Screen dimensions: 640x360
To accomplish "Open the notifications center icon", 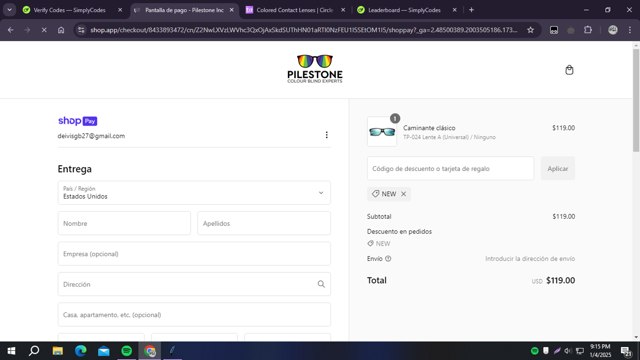I will (x=626, y=351).
